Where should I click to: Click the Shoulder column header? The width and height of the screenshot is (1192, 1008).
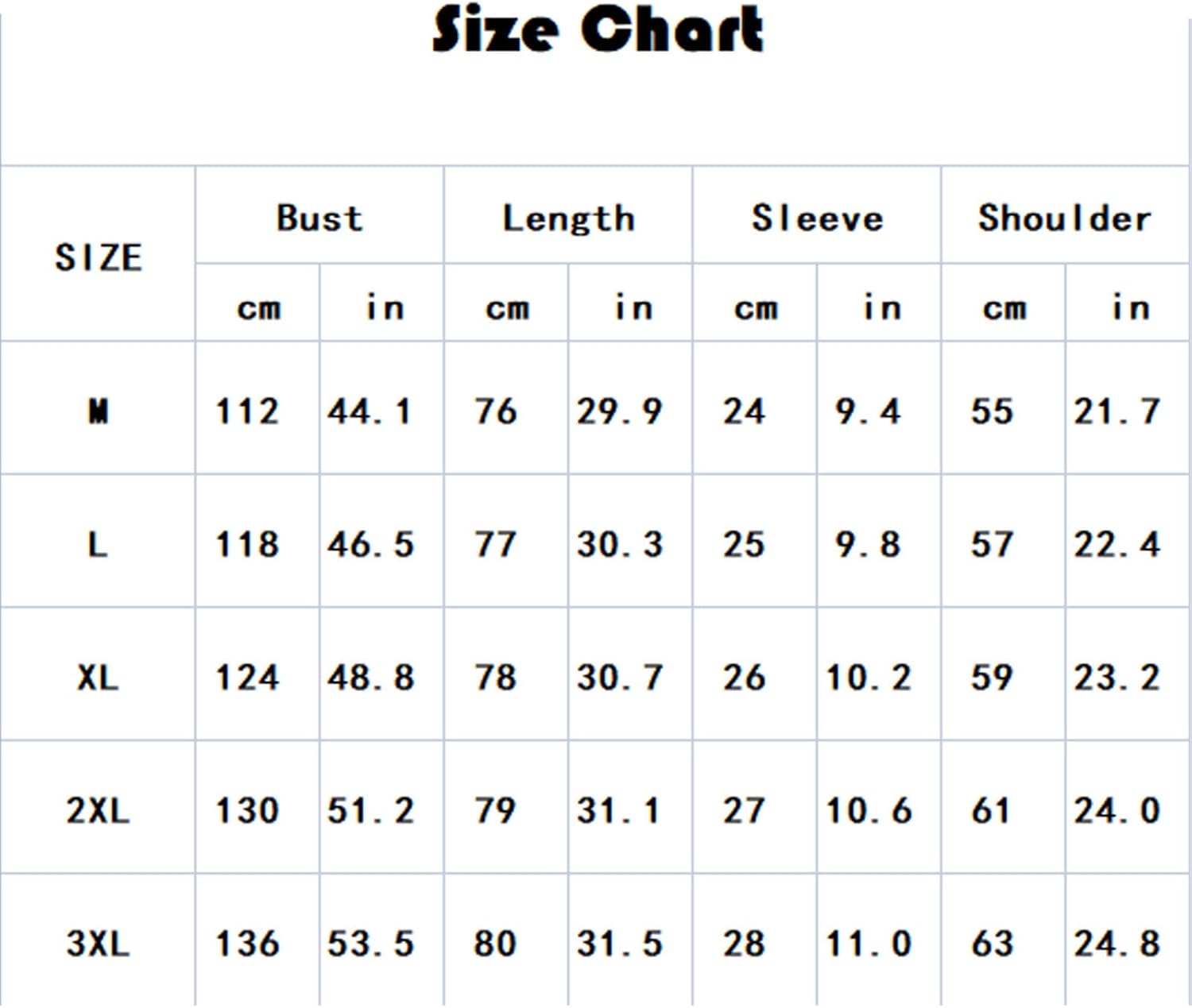click(x=1065, y=218)
